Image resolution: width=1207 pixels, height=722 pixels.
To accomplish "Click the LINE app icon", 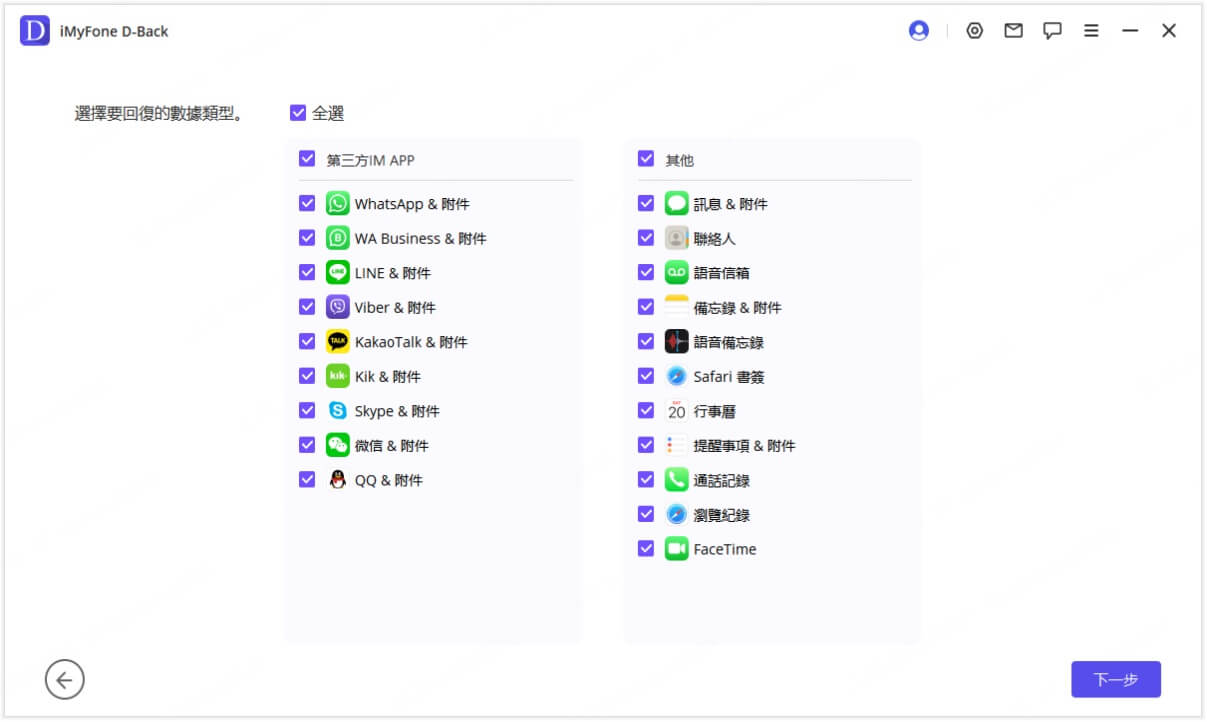I will (338, 273).
